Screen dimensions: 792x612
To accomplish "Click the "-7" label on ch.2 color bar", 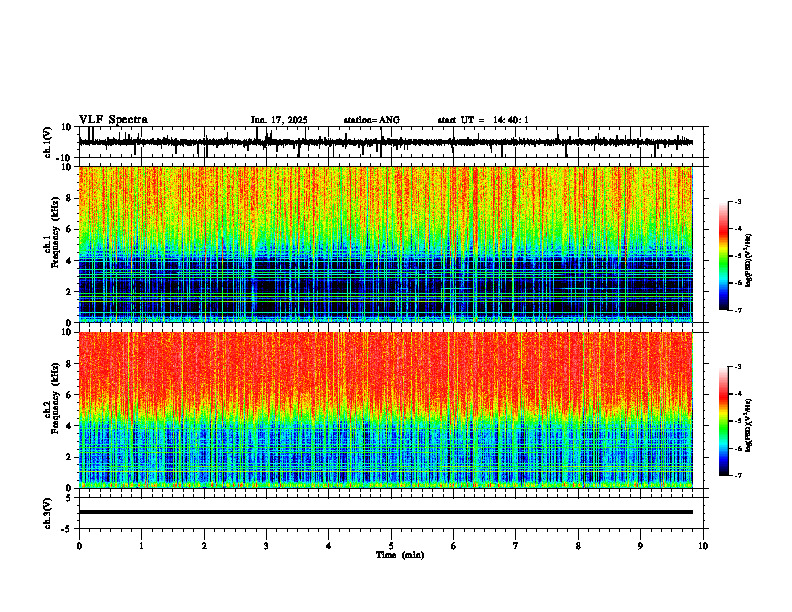I will point(738,476).
